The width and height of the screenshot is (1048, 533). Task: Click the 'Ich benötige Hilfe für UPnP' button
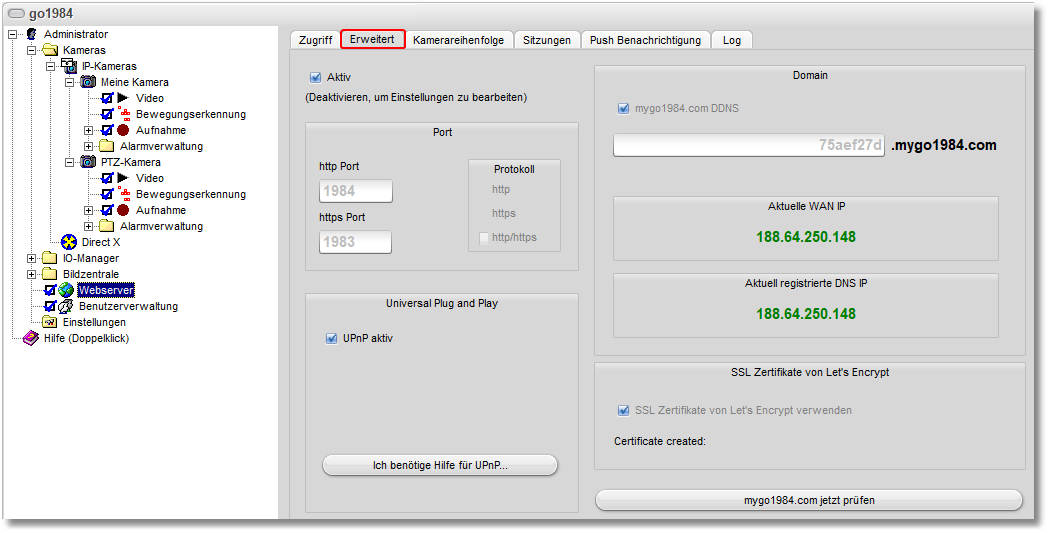click(439, 465)
